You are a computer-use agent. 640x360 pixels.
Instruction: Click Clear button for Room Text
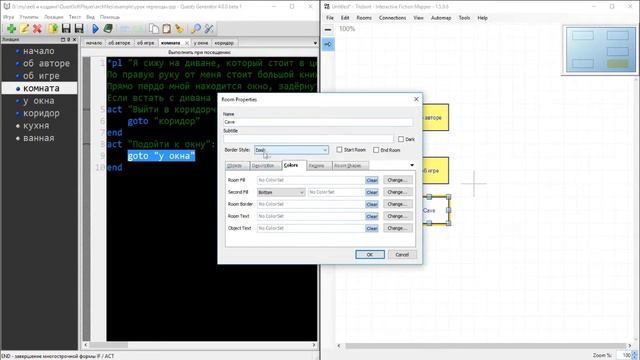click(372, 216)
